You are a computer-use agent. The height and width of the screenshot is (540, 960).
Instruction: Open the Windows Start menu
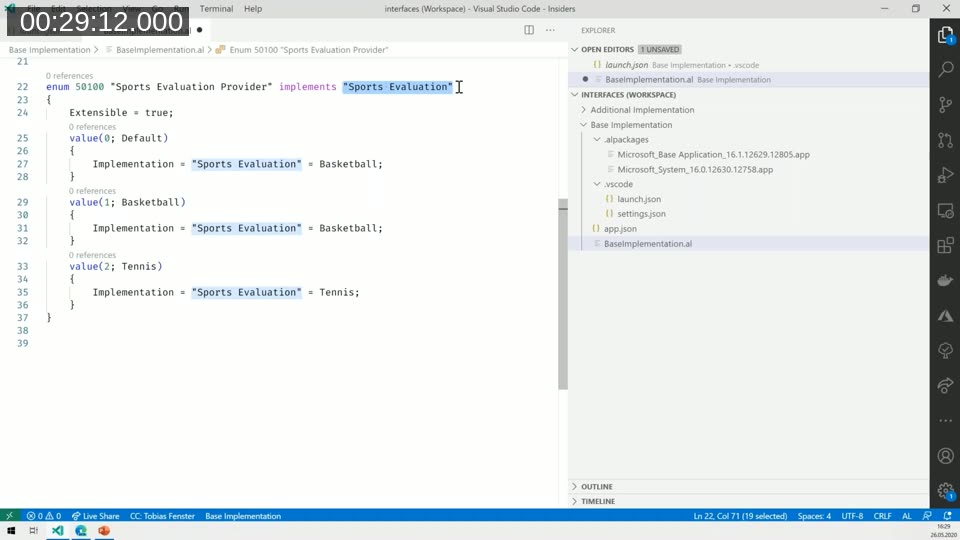[11, 531]
